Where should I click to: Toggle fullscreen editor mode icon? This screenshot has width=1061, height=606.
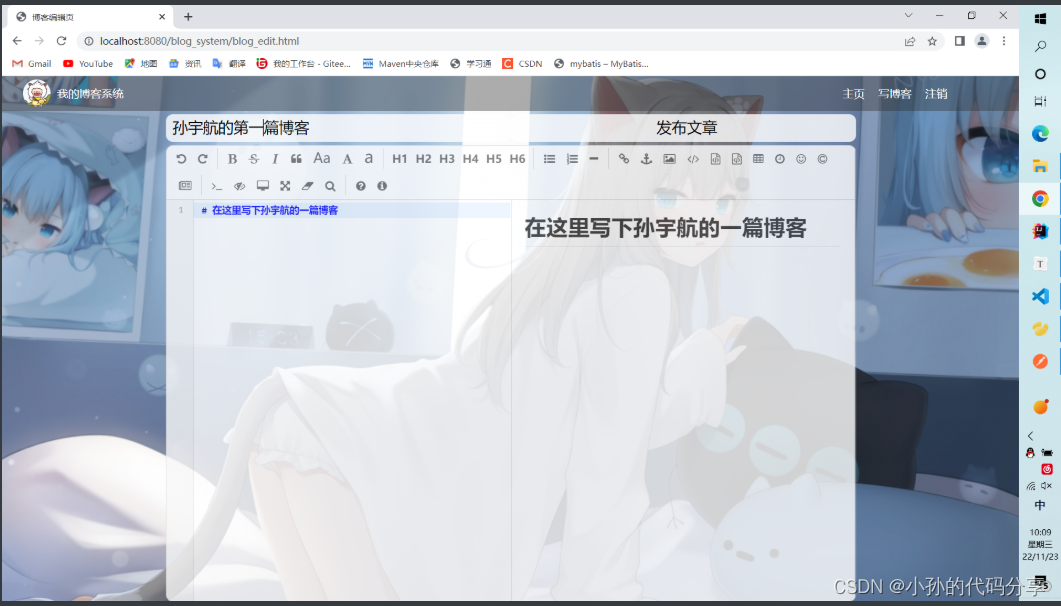pyautogui.click(x=285, y=186)
